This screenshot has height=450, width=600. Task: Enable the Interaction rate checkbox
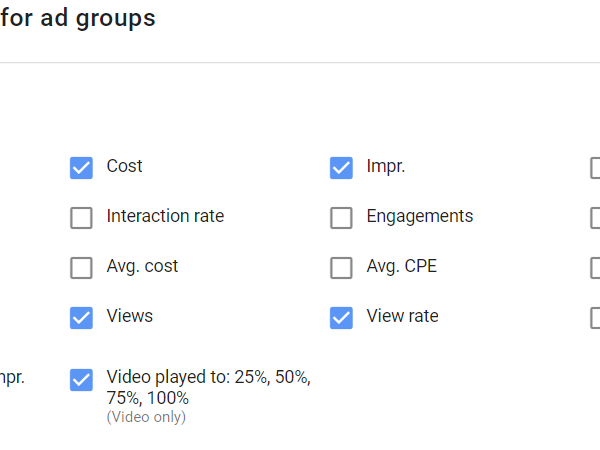tap(81, 217)
